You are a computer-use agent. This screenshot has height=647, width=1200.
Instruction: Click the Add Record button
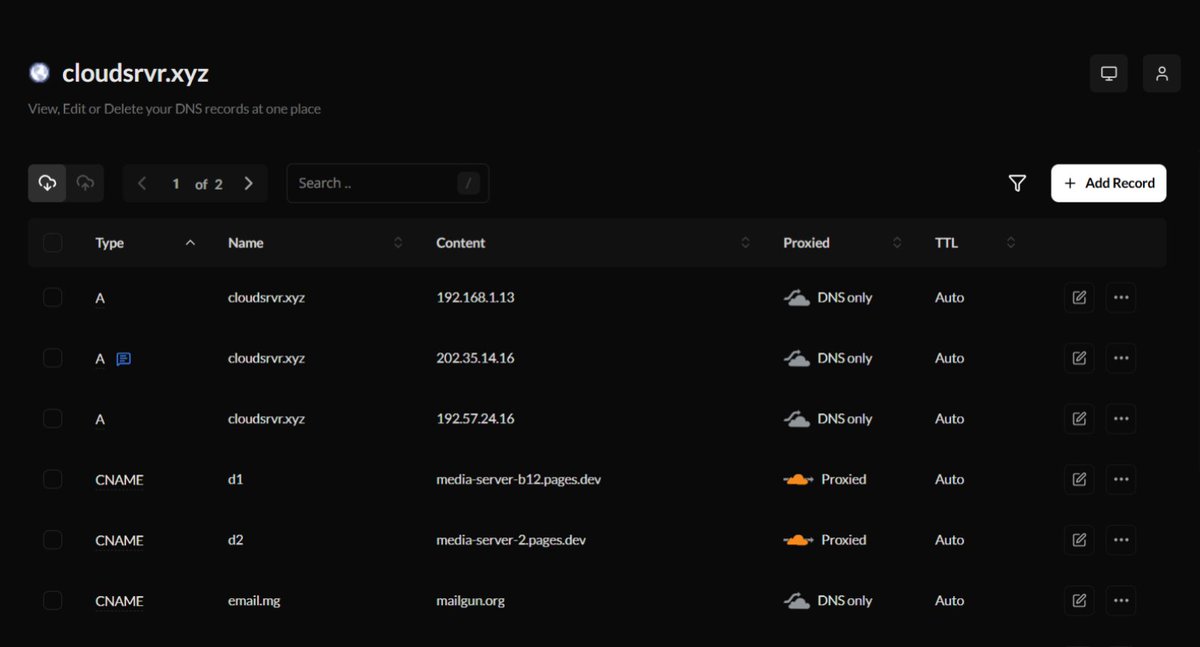(x=1109, y=183)
